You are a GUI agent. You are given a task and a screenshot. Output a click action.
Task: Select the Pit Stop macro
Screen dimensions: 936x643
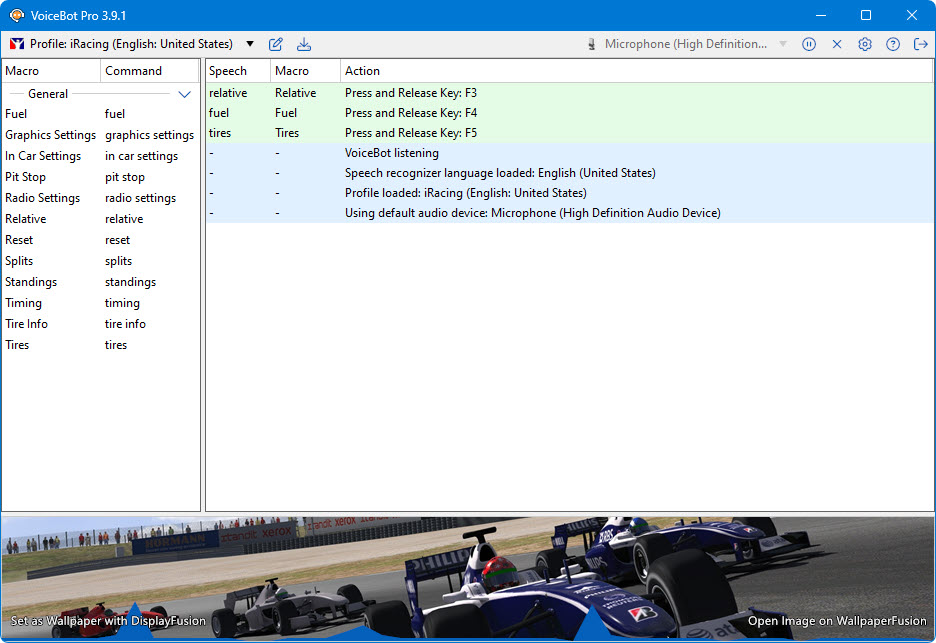click(26, 177)
